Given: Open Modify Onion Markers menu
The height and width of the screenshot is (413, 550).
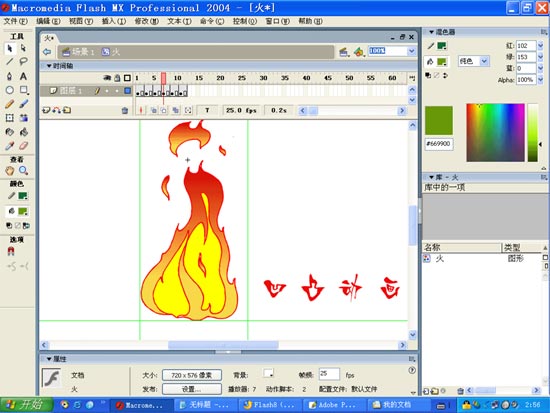Looking at the screenshot, I should [188, 111].
